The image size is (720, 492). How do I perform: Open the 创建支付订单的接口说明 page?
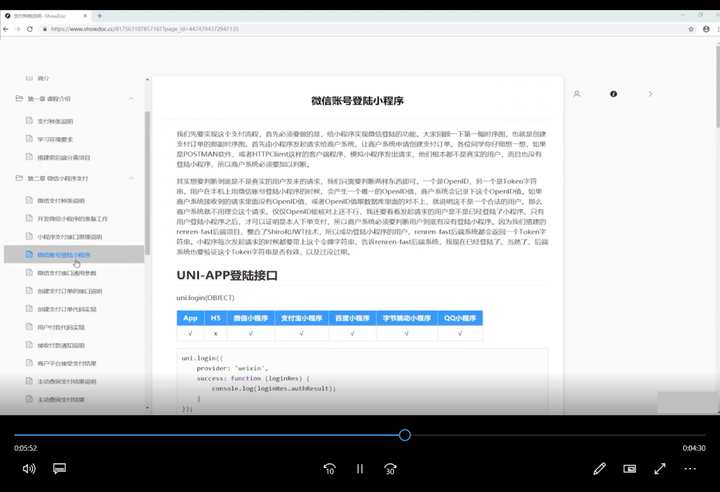tap(70, 291)
